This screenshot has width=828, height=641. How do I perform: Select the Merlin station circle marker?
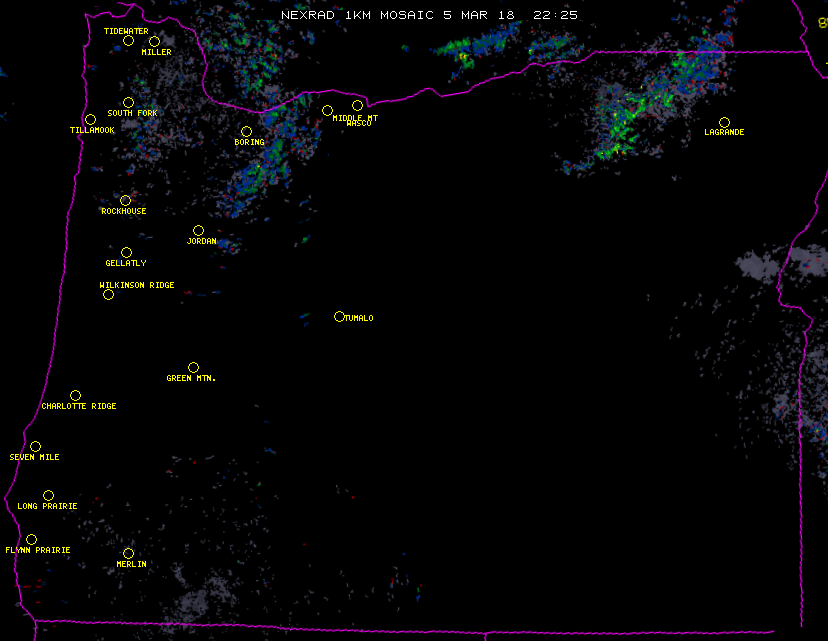pyautogui.click(x=128, y=553)
